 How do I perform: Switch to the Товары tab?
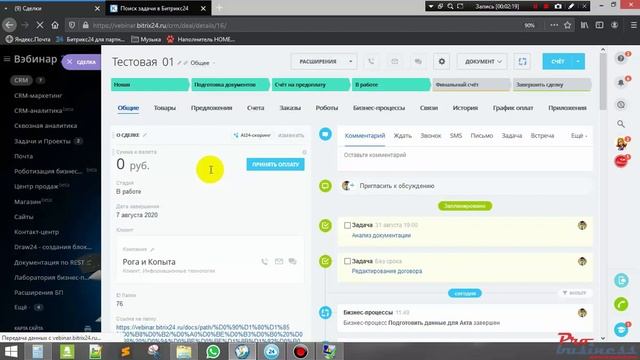[x=164, y=108]
